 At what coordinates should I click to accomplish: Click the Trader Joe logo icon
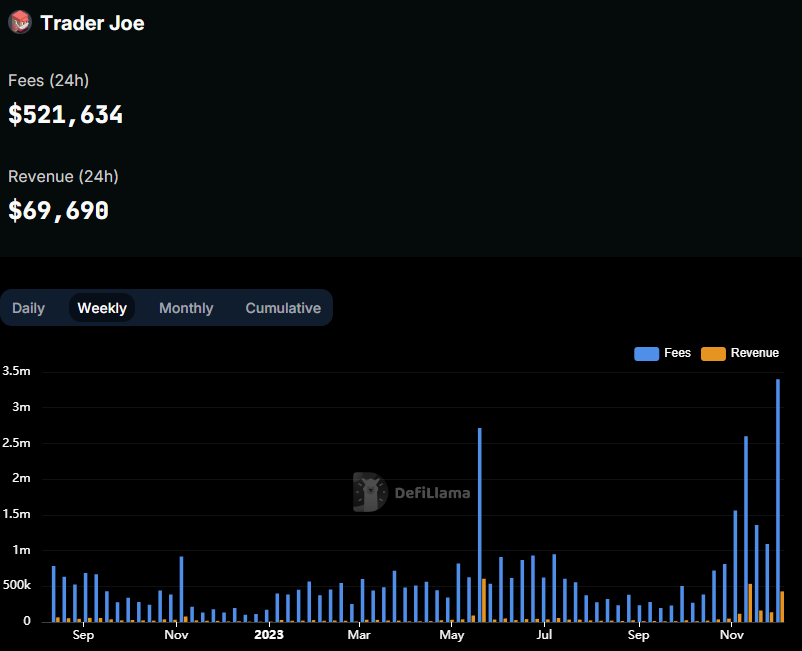click(x=20, y=23)
